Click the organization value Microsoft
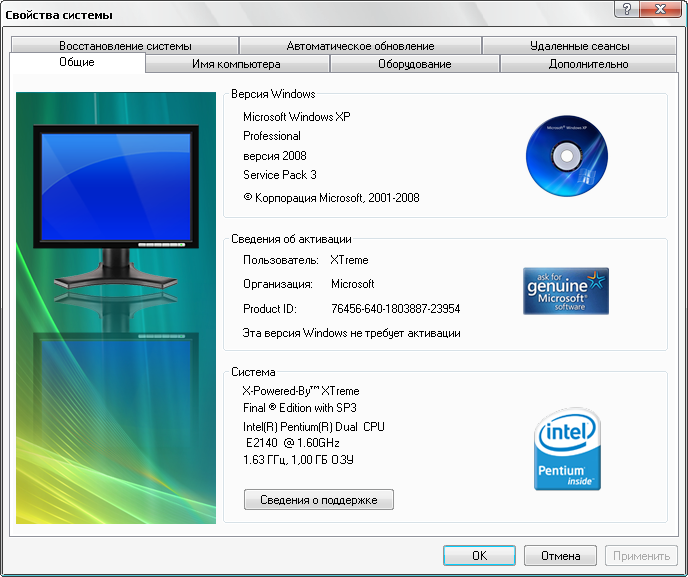 (x=353, y=284)
